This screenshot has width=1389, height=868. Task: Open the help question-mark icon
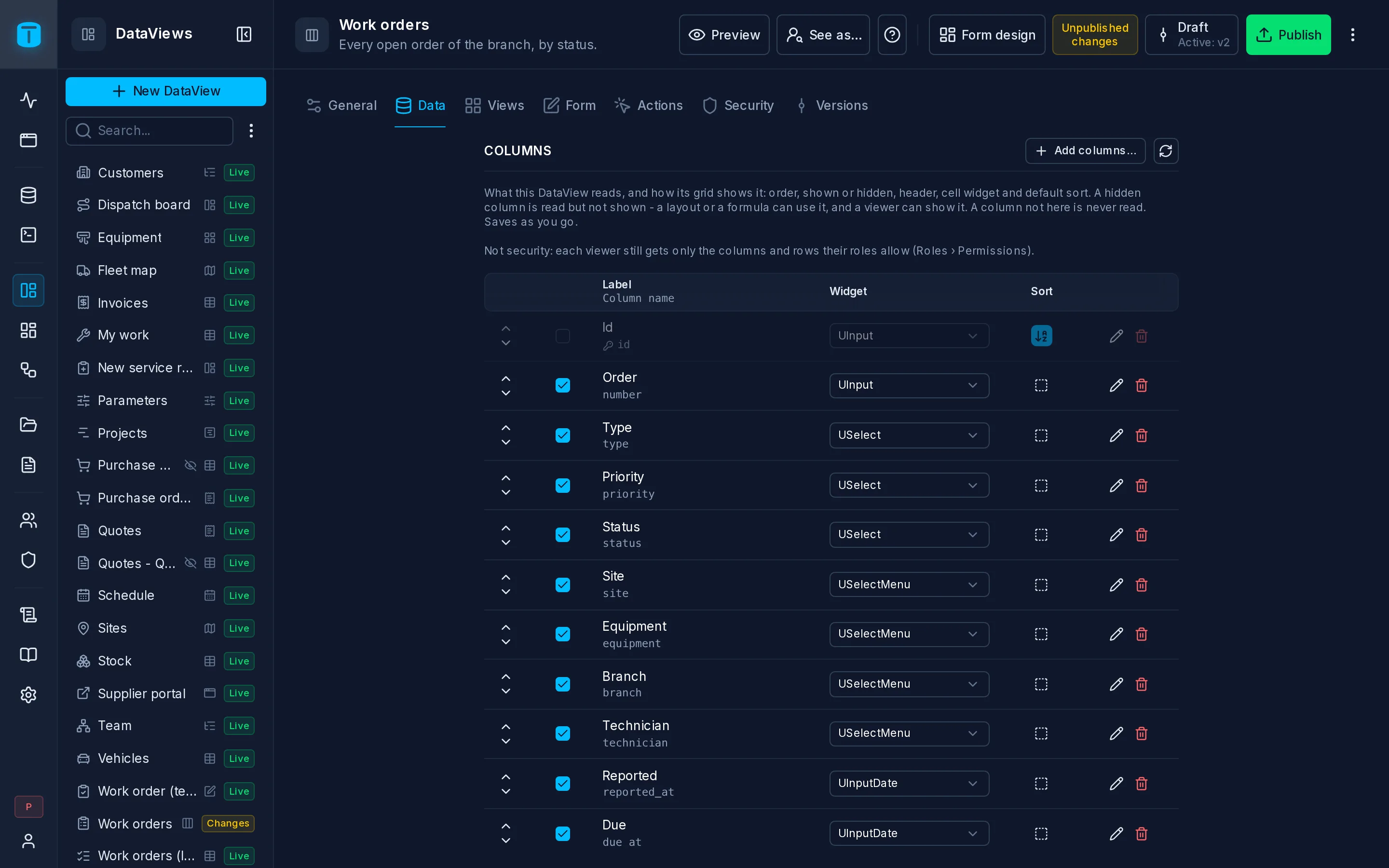click(892, 35)
